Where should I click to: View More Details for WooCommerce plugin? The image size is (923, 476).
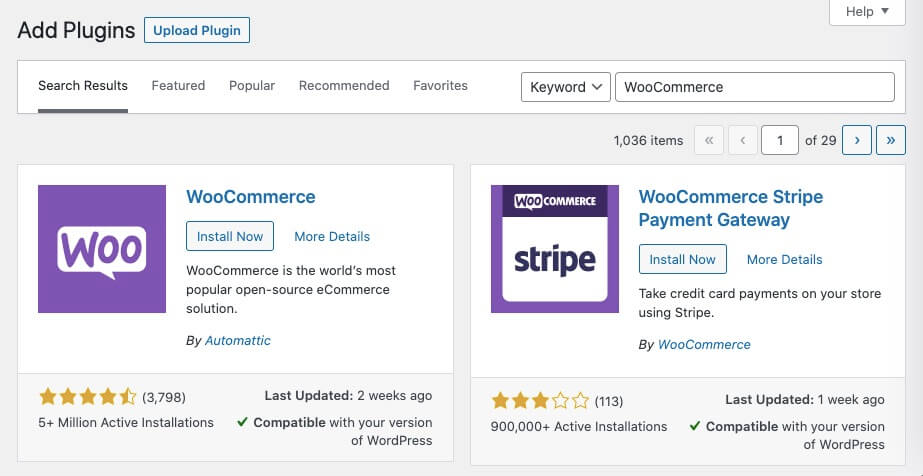pyautogui.click(x=332, y=237)
